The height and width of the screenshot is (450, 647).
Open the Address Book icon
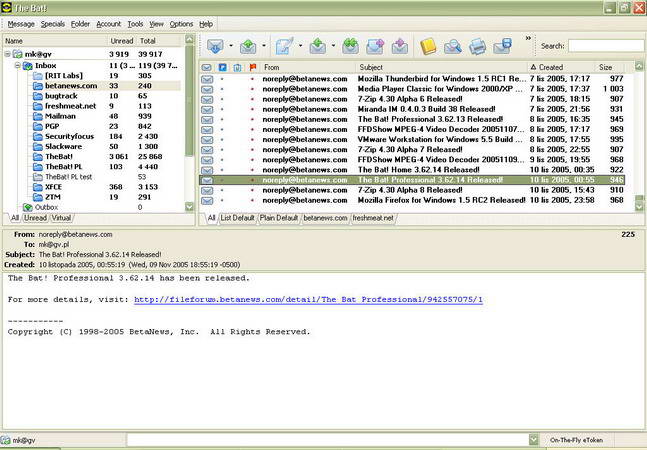pyautogui.click(x=428, y=46)
